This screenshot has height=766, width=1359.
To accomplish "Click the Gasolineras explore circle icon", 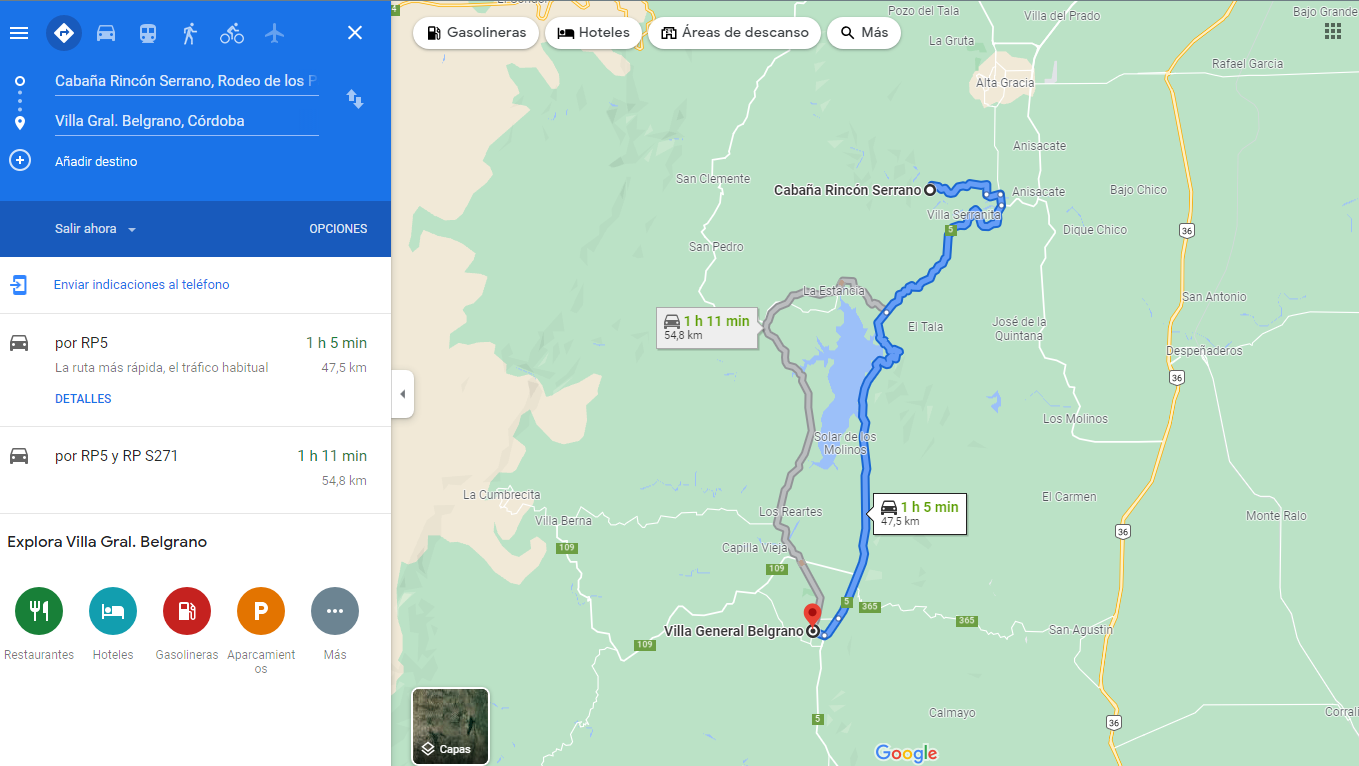I will (187, 611).
